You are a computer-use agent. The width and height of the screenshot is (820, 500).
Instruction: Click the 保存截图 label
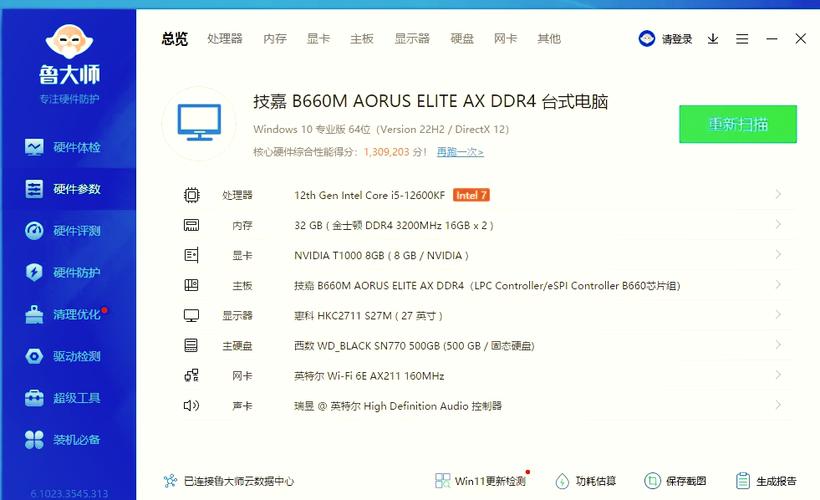point(686,481)
